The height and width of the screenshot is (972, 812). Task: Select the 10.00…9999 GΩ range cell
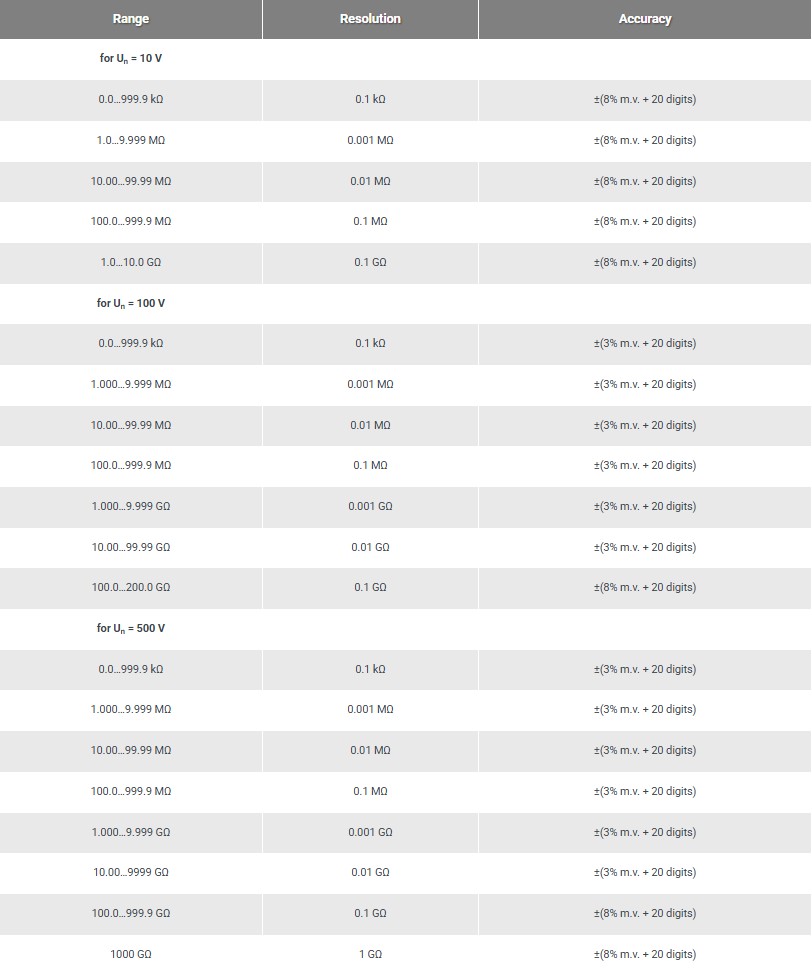(x=131, y=872)
